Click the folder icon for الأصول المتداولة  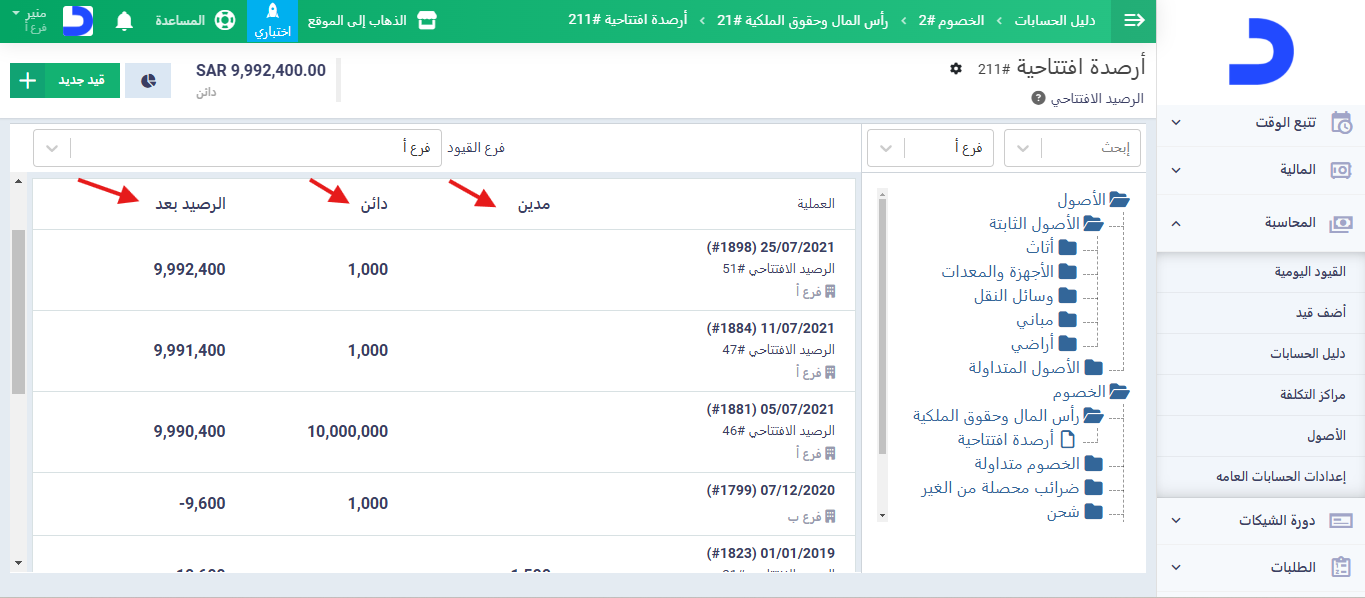pyautogui.click(x=1093, y=368)
